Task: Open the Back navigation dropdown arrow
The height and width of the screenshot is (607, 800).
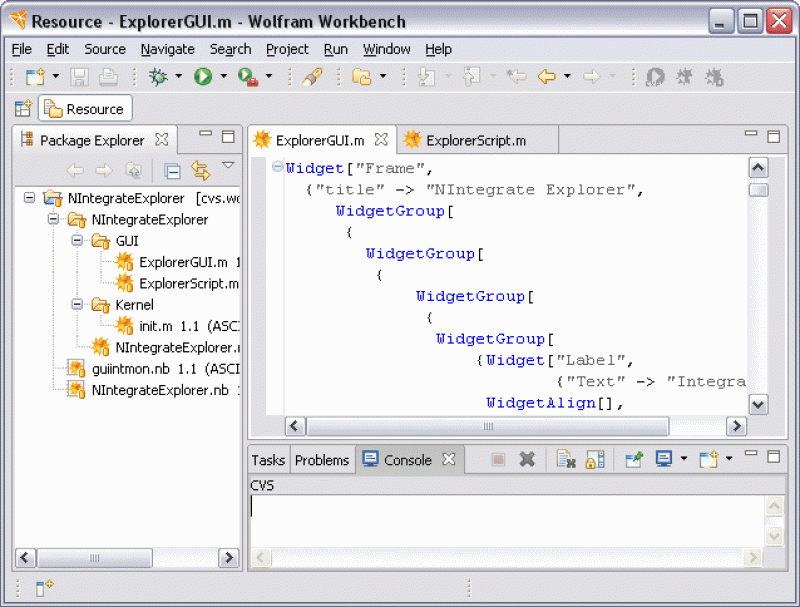Action: tap(568, 76)
